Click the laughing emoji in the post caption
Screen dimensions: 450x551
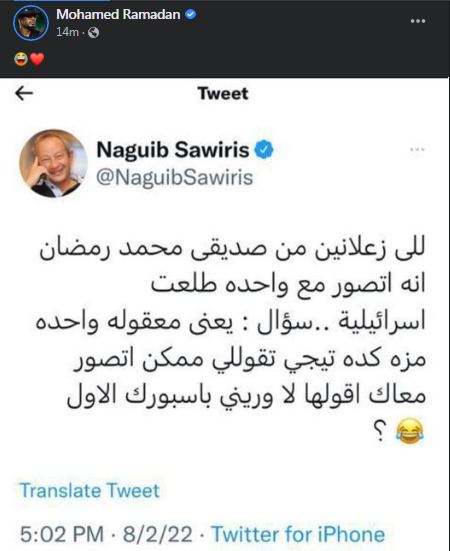tap(21, 59)
